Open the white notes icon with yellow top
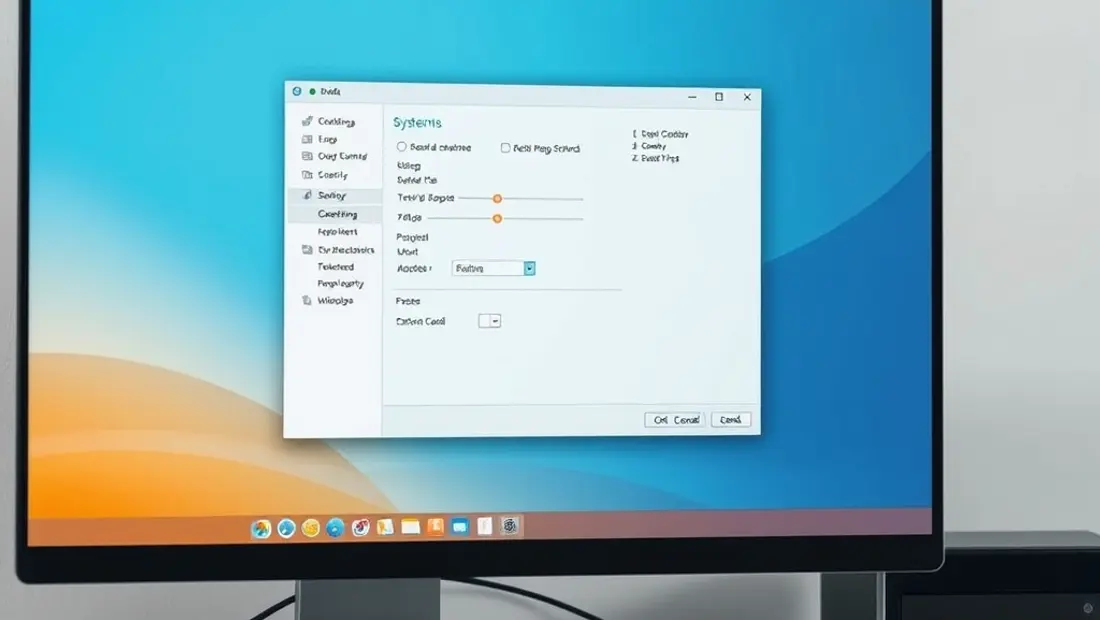1100x620 pixels. click(x=410, y=527)
